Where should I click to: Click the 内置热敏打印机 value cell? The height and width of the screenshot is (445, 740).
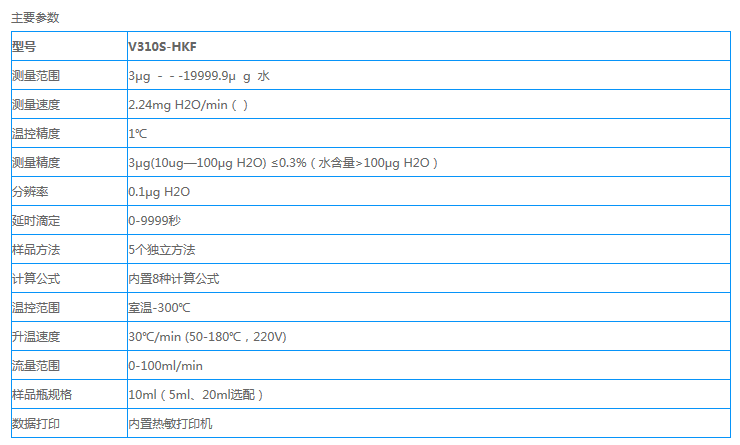click(x=170, y=424)
